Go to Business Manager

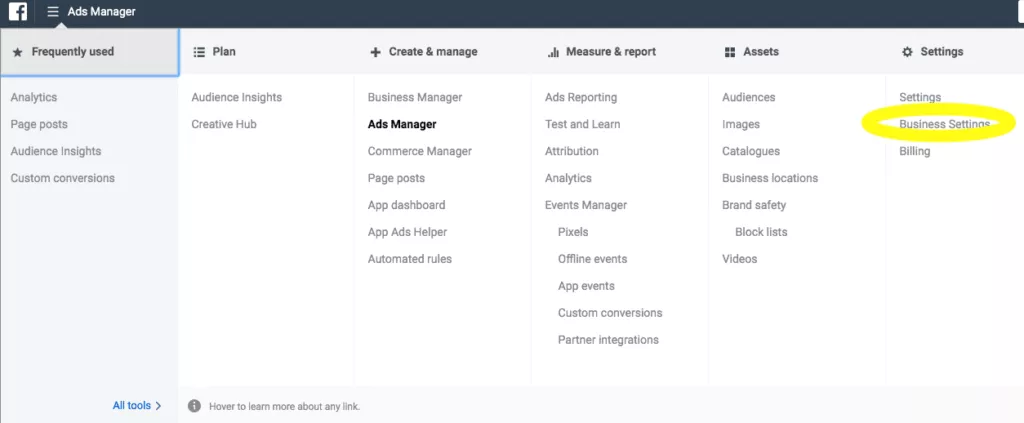point(415,97)
